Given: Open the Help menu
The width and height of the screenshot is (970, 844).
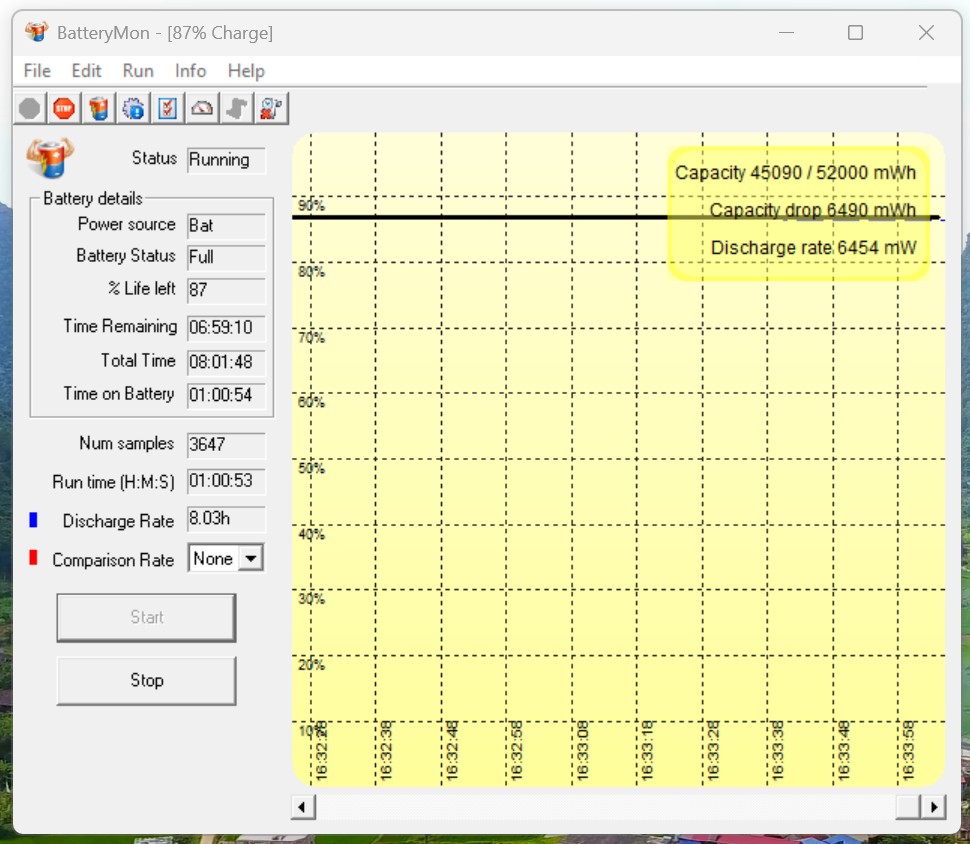Looking at the screenshot, I should click(x=246, y=71).
